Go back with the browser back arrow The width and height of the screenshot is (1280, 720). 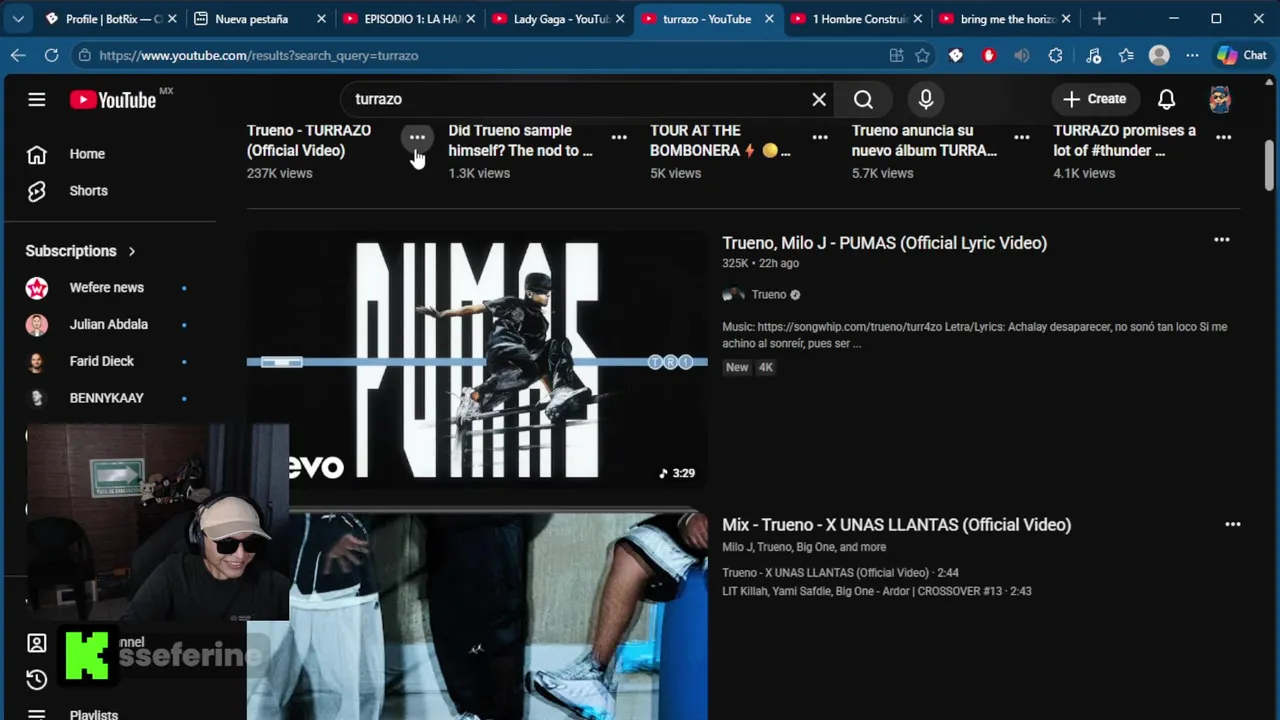coord(18,55)
